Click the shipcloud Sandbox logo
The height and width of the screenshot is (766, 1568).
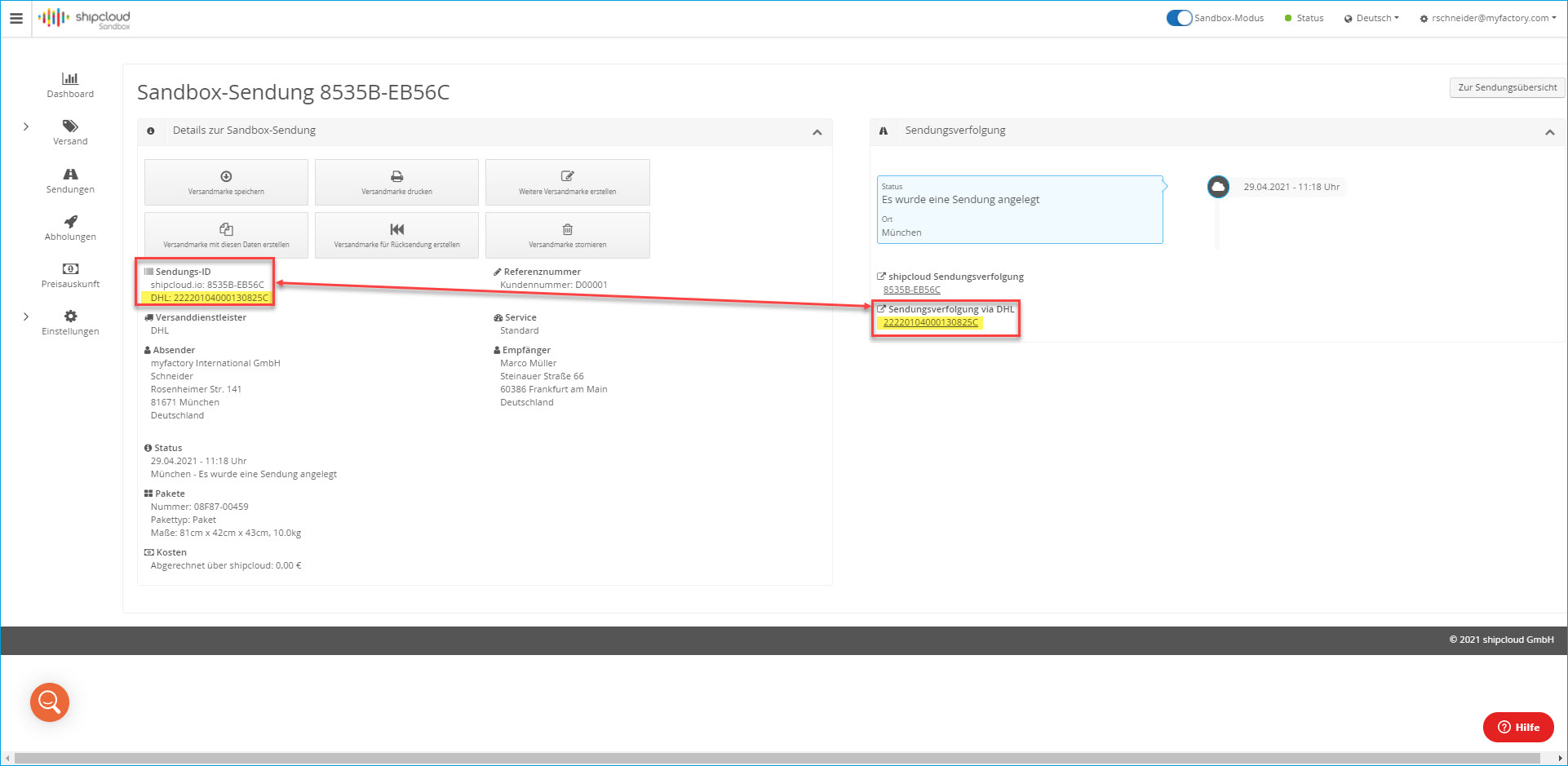85,19
